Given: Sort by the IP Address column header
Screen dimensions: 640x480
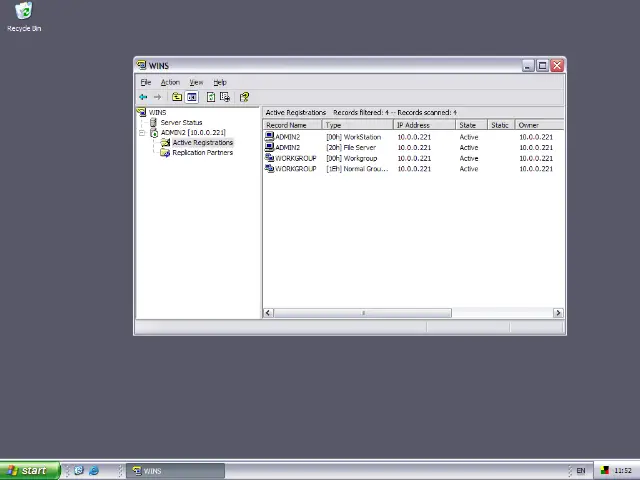Looking at the screenshot, I should [x=424, y=125].
